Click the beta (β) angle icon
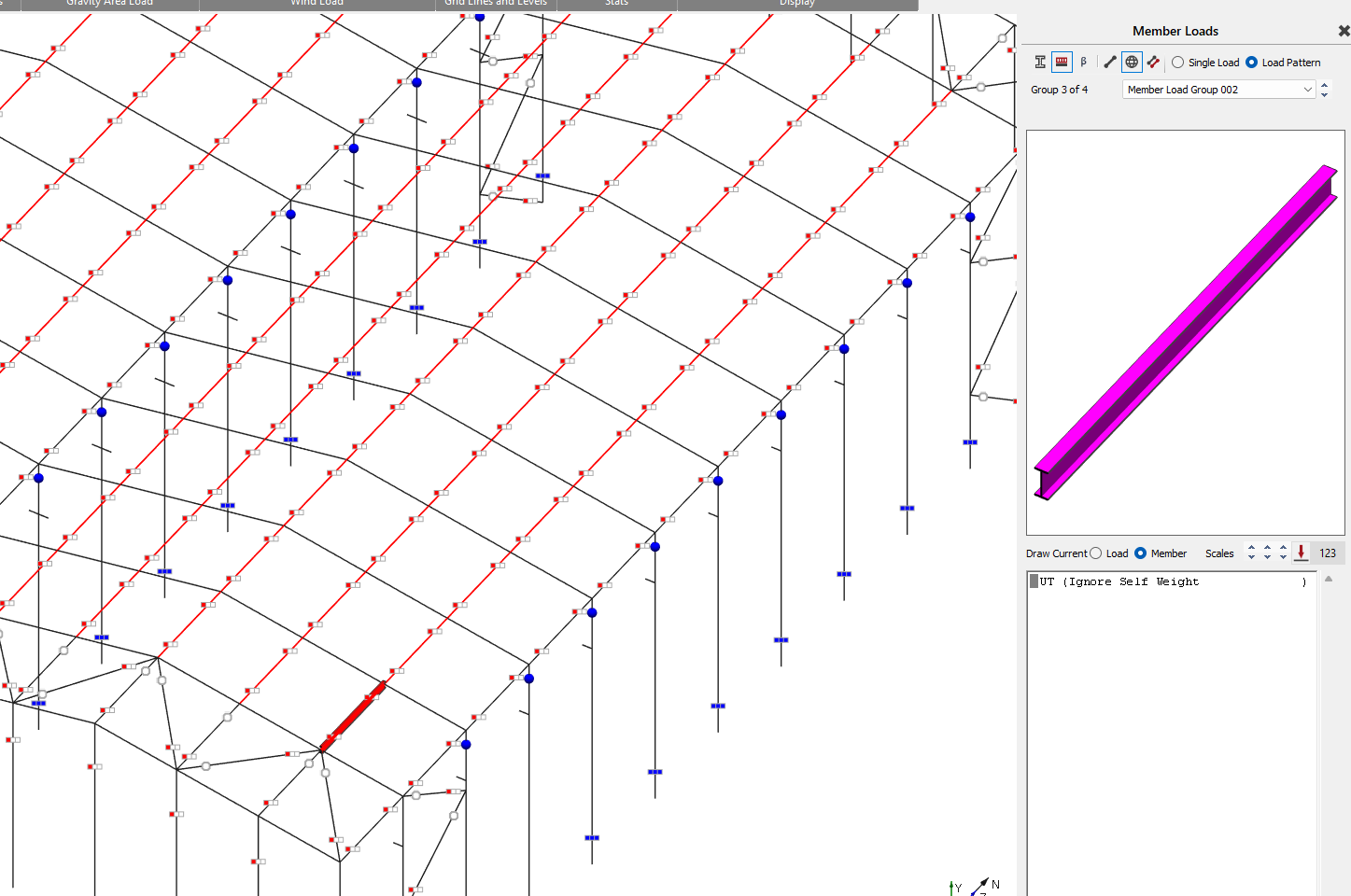 click(x=1083, y=62)
